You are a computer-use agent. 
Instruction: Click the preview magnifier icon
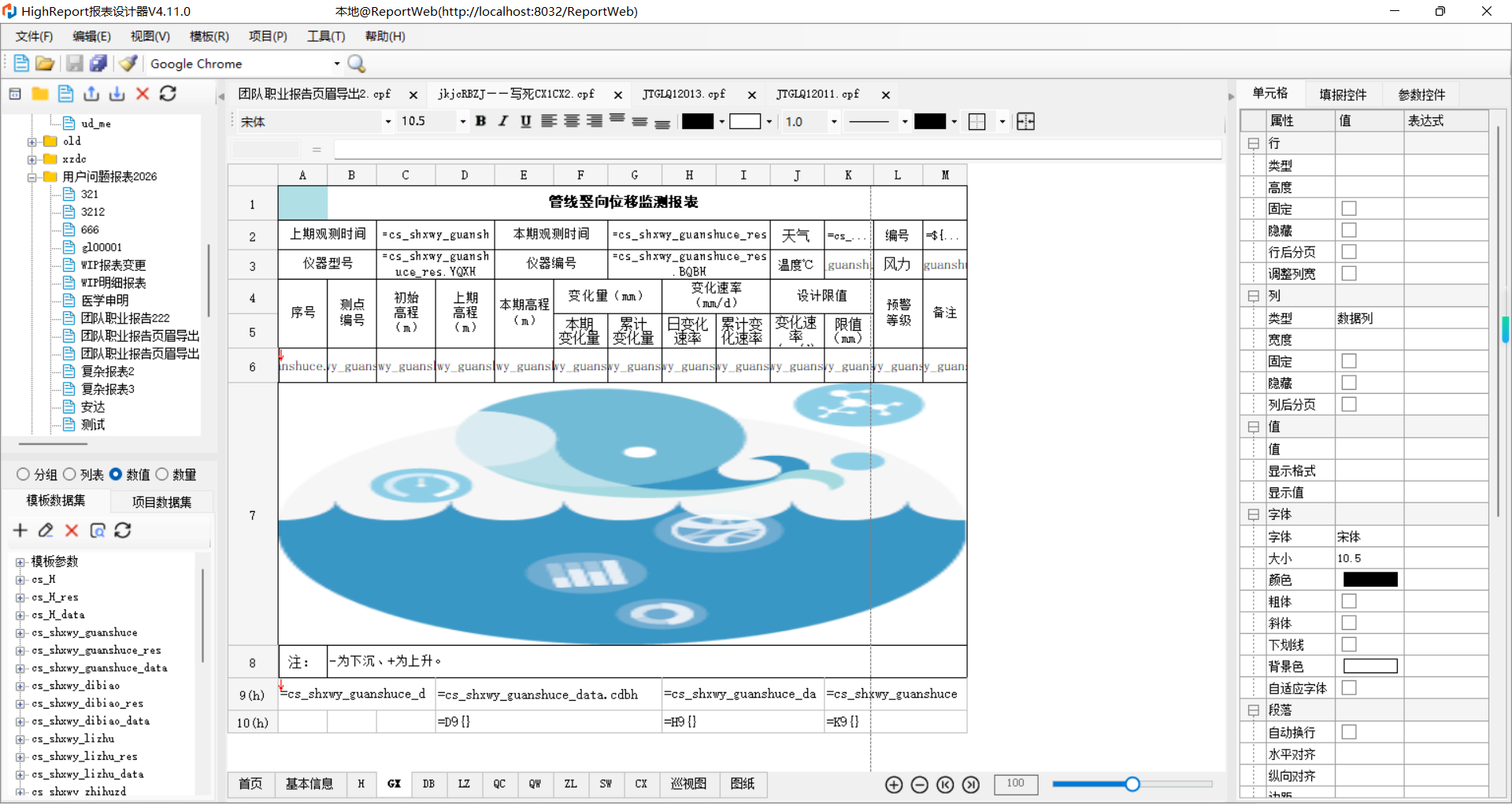coord(357,64)
